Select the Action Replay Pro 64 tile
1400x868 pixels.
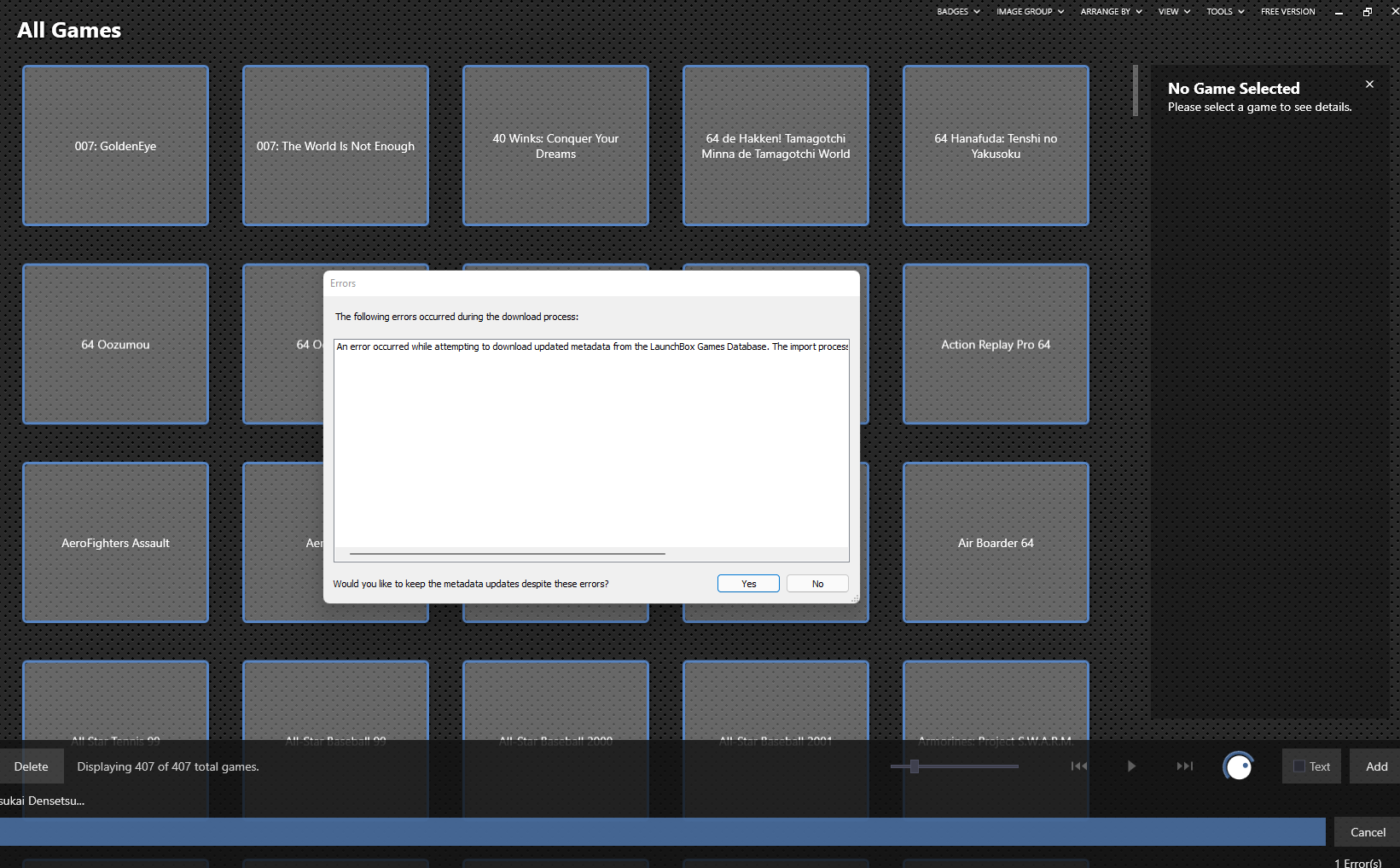[996, 344]
